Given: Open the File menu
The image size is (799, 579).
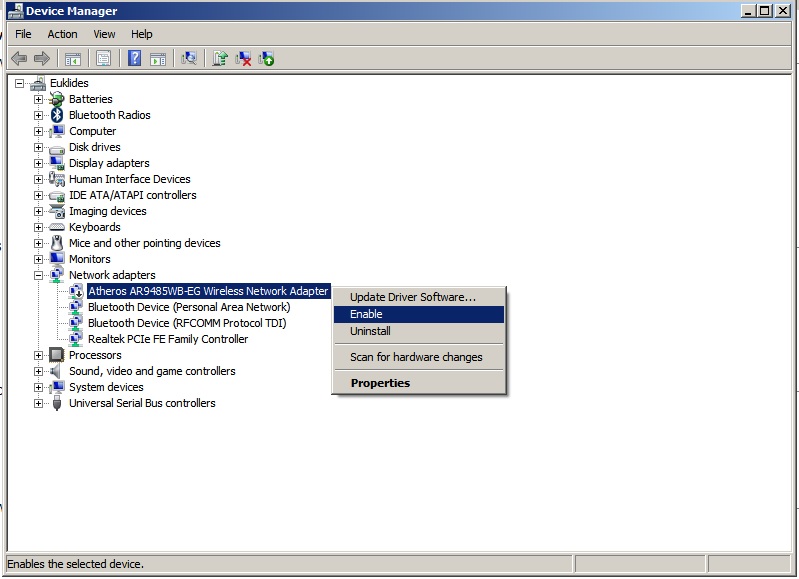Looking at the screenshot, I should 23,34.
